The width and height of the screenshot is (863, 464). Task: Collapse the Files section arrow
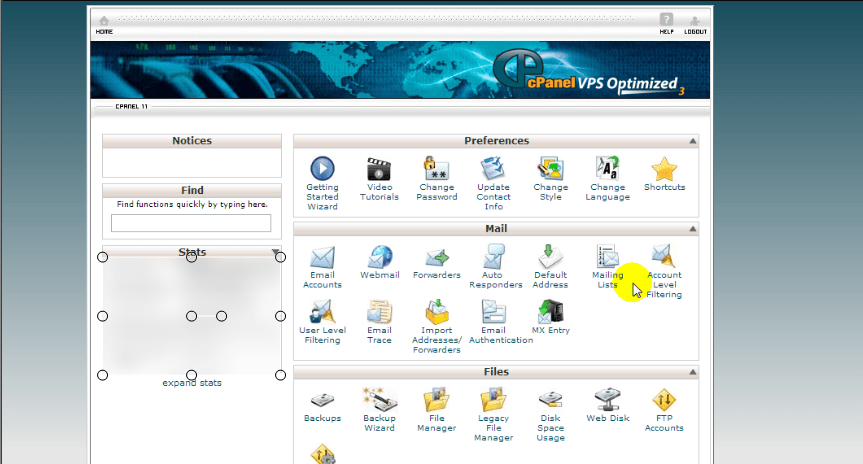coord(692,373)
